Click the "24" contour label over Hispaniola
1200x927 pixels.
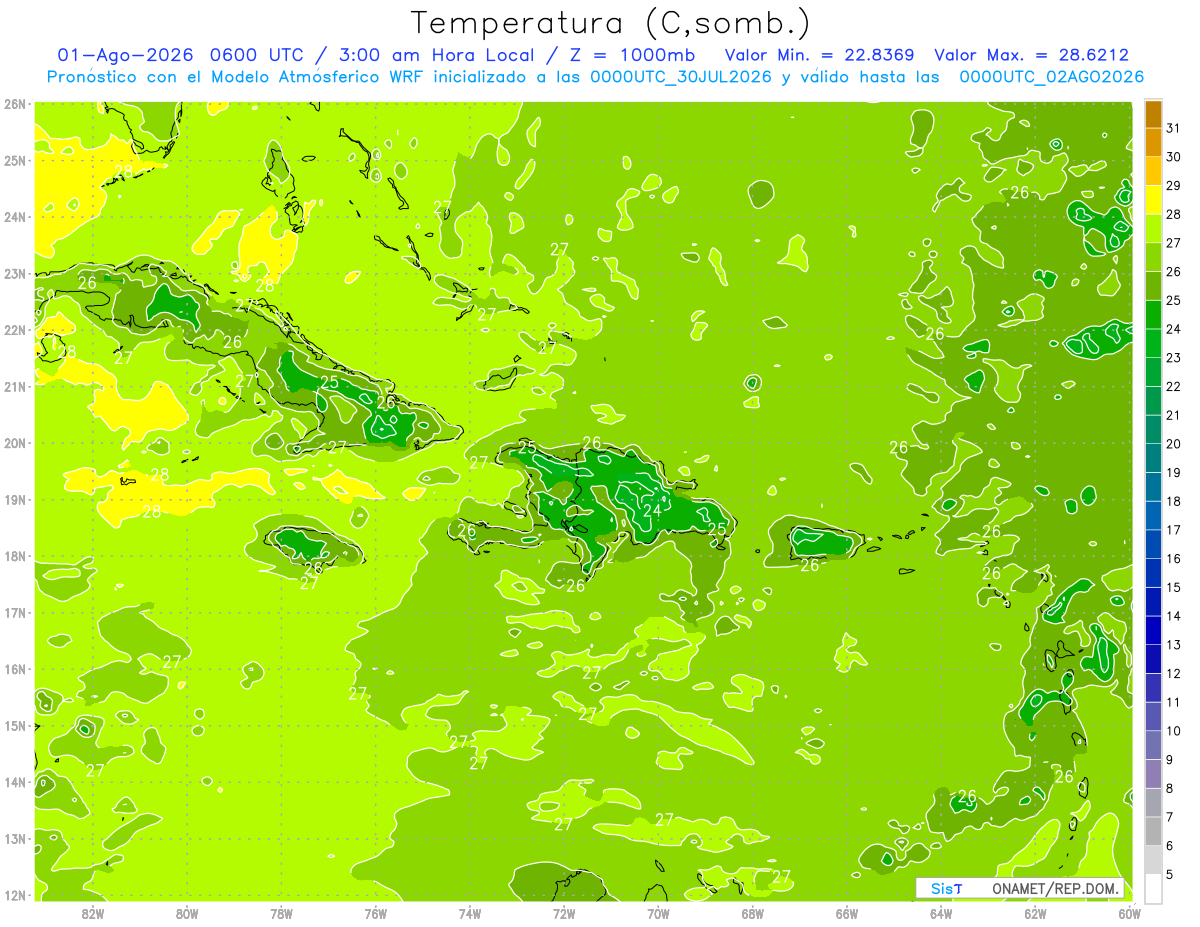652,510
